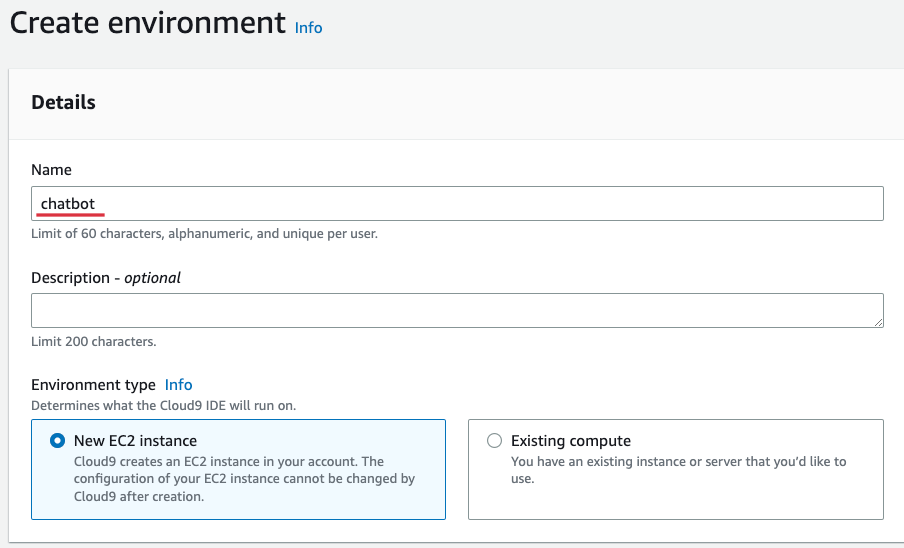The height and width of the screenshot is (548, 904).
Task: Click the Limit 200 characters hint text
Action: click(x=94, y=341)
